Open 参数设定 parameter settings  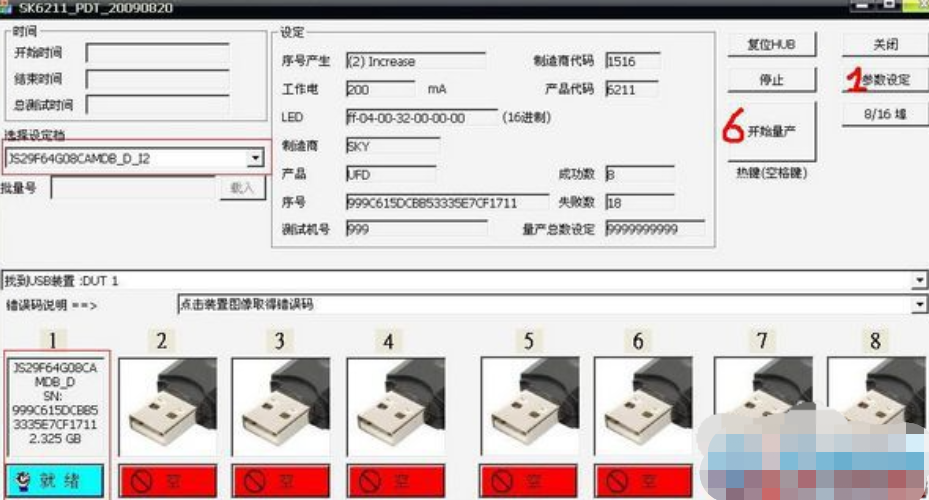pyautogui.click(x=884, y=80)
